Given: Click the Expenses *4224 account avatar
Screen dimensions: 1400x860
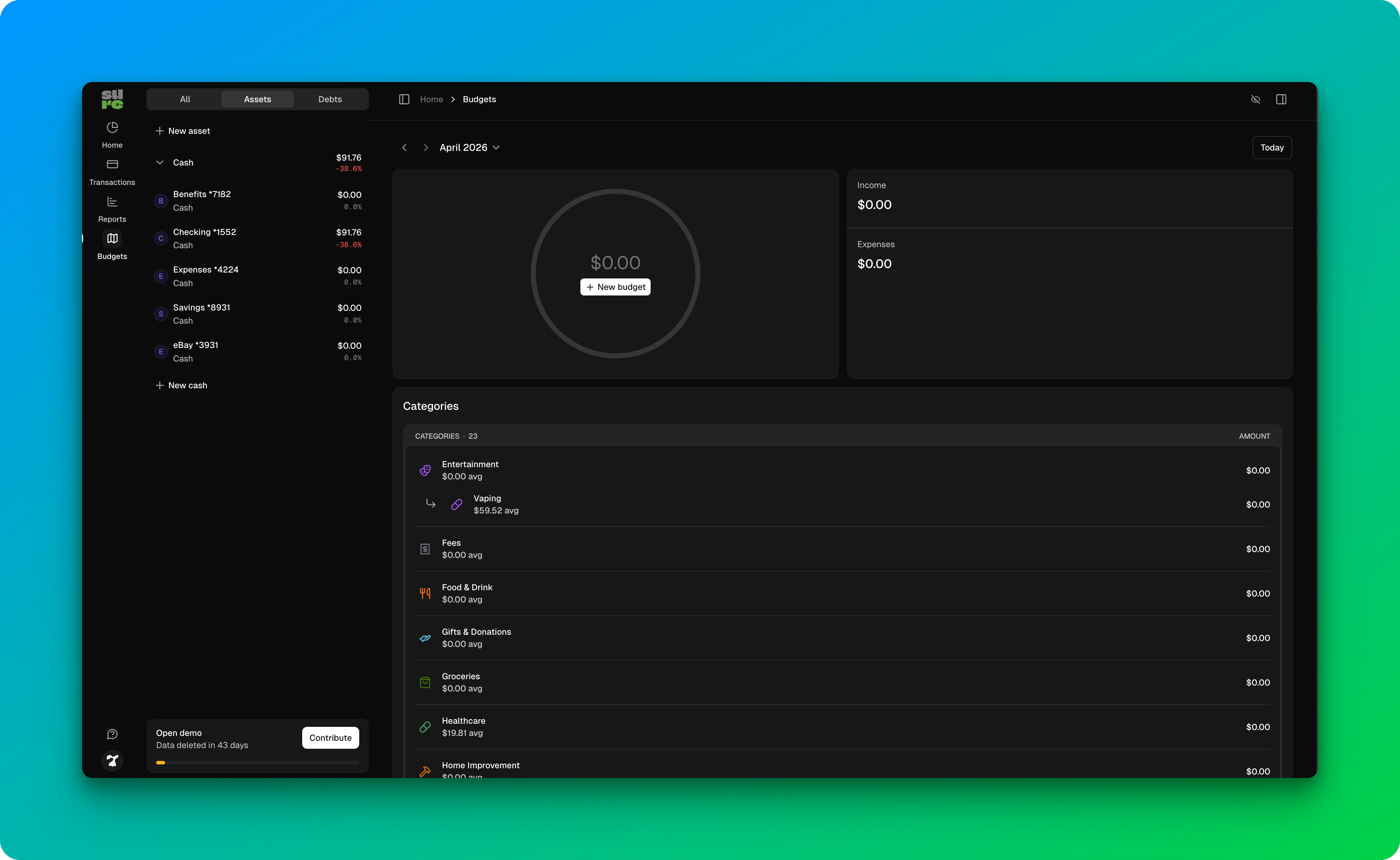Looking at the screenshot, I should point(161,276).
